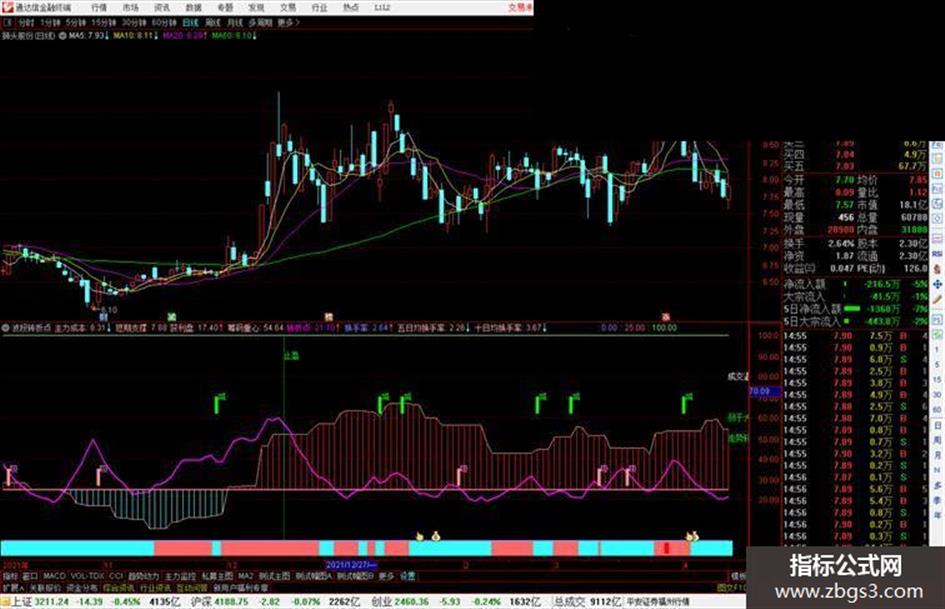The height and width of the screenshot is (609, 945).
Task: Select the 月线 monthly chart tab
Action: coord(234,23)
